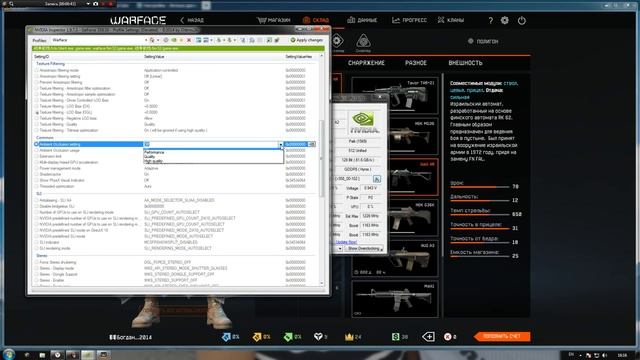Click Show Overclocking button in GPU window

click(364, 248)
